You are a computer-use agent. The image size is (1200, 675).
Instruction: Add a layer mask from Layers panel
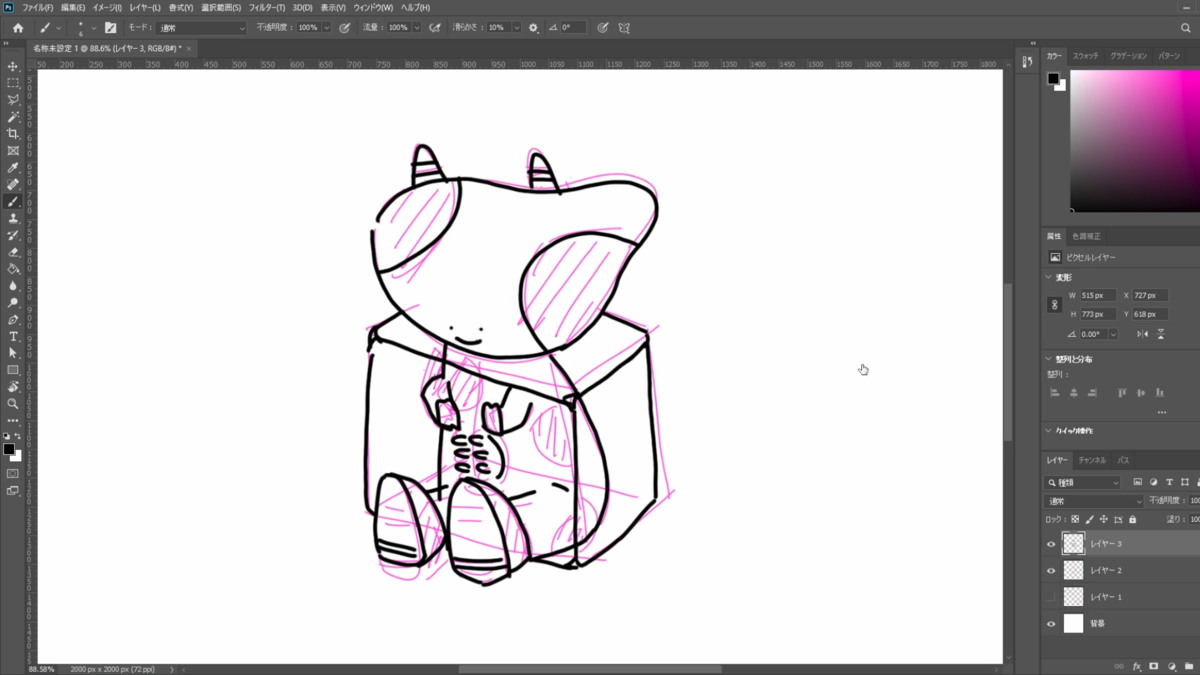coord(1153,666)
